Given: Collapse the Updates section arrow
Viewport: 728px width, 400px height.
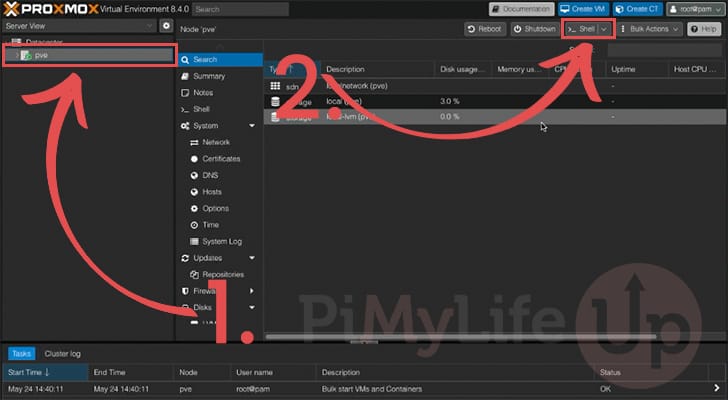Looking at the screenshot, I should 252,258.
